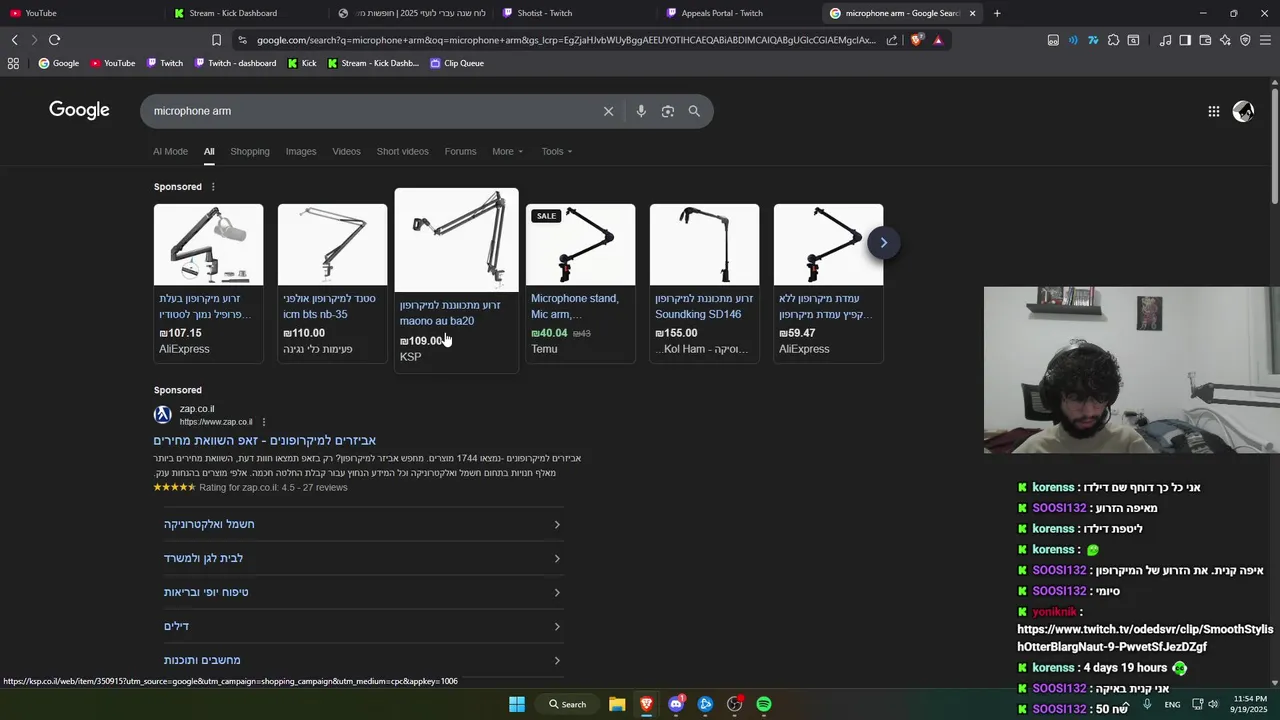Open Brave VPN shield icon
Viewport: 1280px width, 720px height.
coord(1245,40)
